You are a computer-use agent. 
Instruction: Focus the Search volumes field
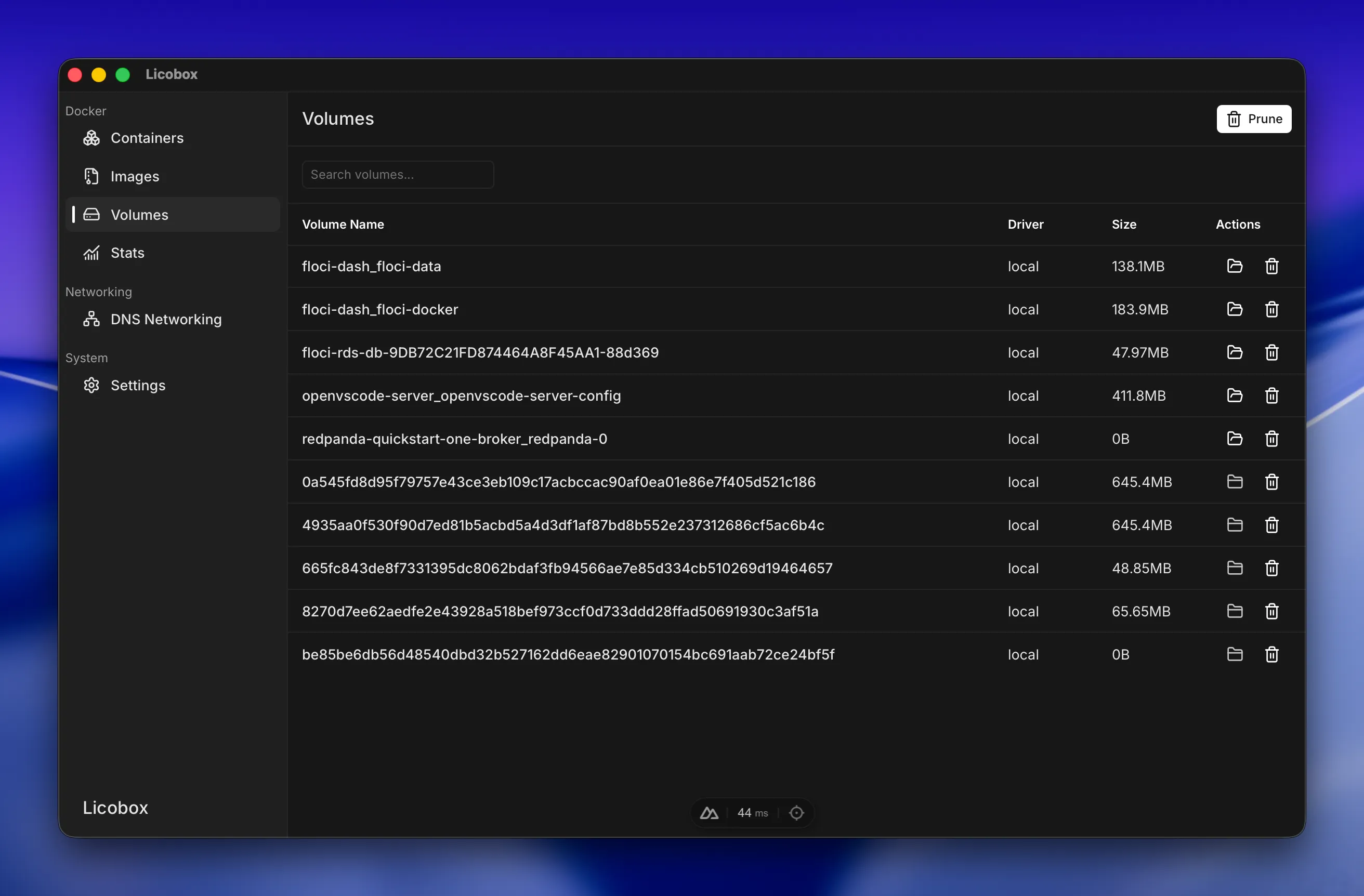(398, 174)
